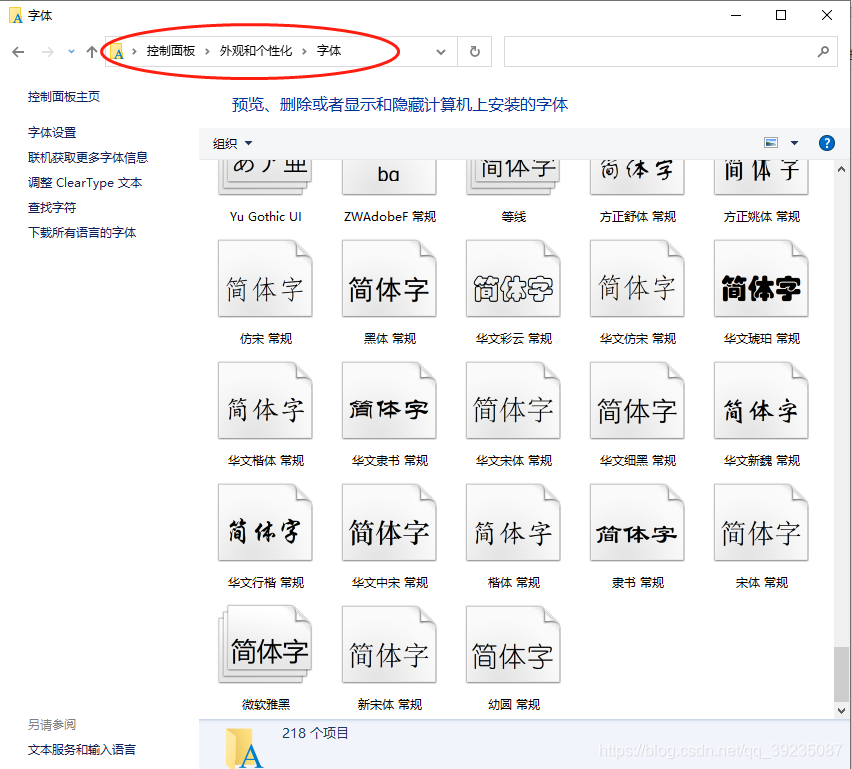Click the change view icon button
This screenshot has height=769, width=852.
770,143
